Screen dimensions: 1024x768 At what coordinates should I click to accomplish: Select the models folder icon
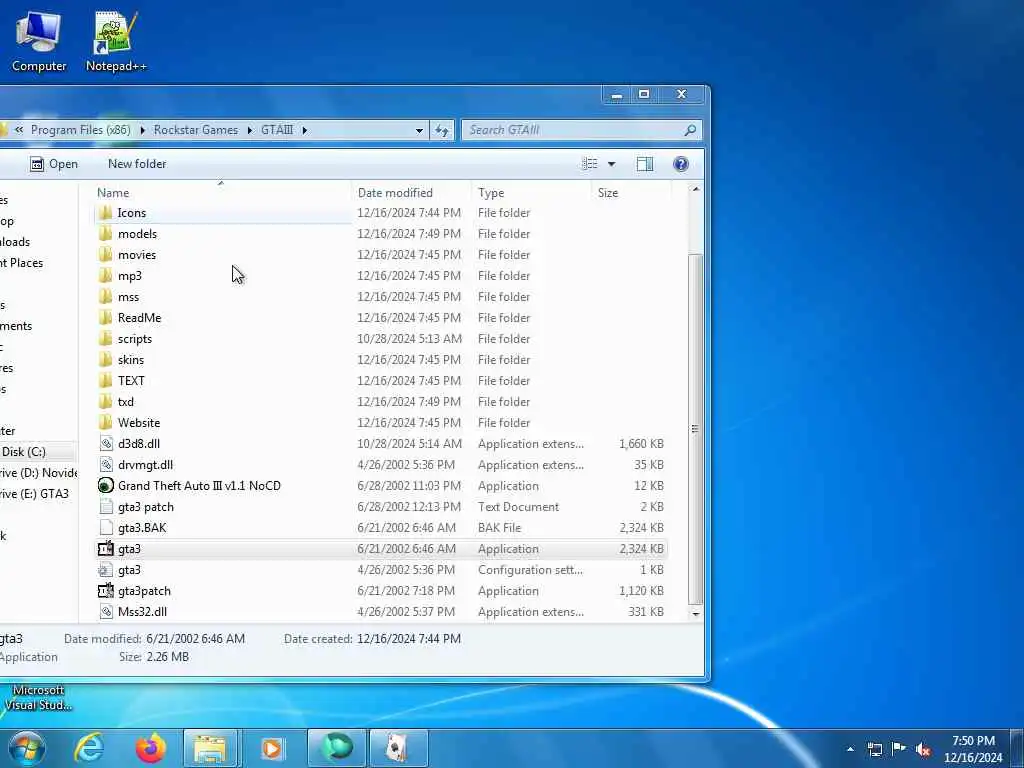click(x=105, y=234)
